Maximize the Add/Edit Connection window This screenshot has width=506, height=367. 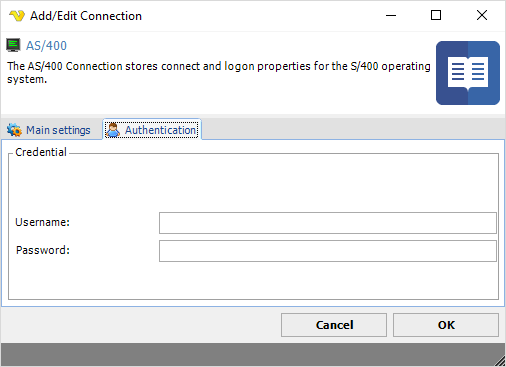coord(436,15)
